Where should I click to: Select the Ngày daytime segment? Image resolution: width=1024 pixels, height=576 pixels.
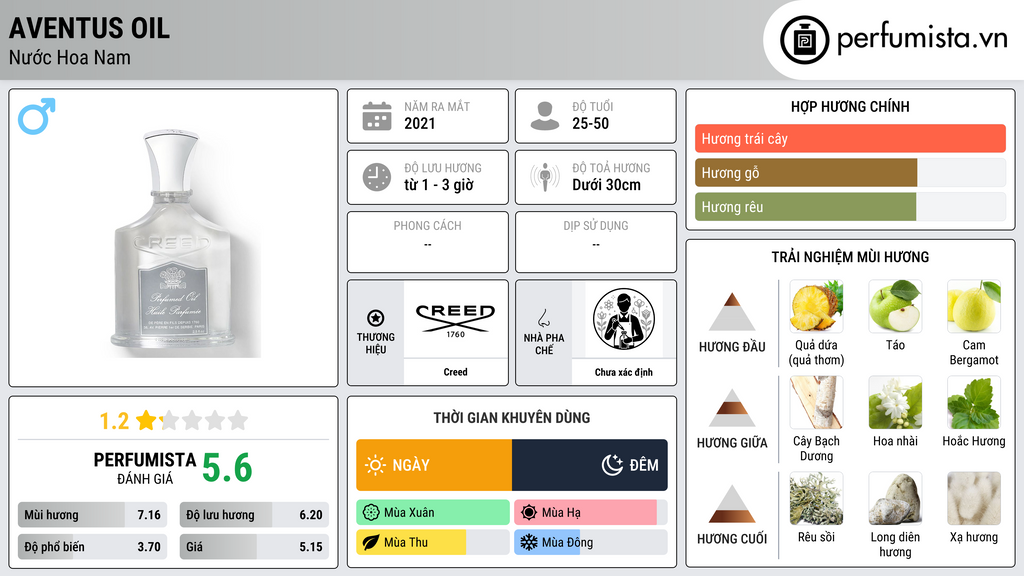click(434, 465)
